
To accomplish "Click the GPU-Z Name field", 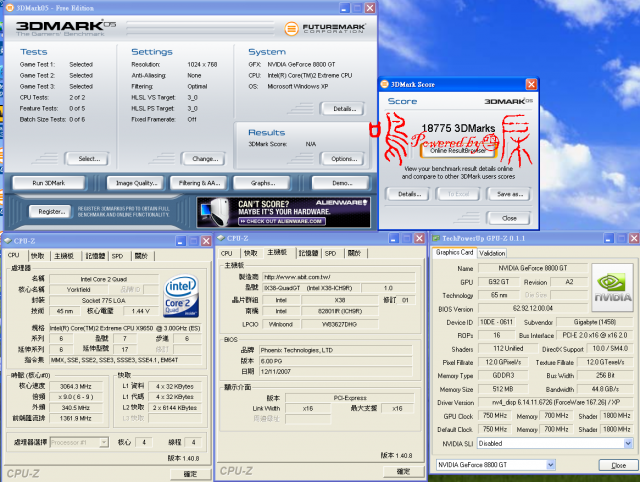I will click(x=533, y=268).
